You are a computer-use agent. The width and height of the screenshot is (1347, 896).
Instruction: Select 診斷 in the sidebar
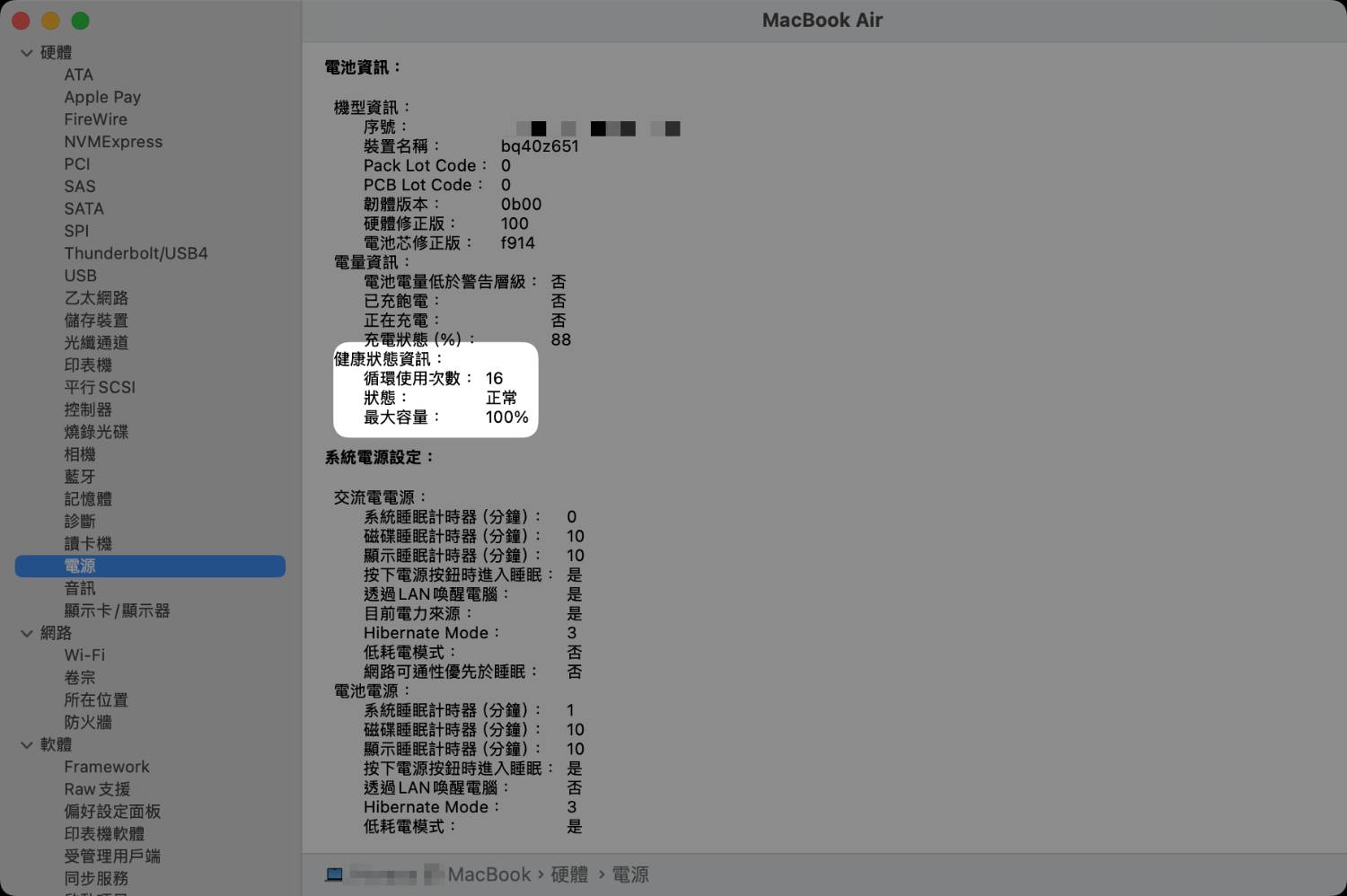[x=80, y=521]
